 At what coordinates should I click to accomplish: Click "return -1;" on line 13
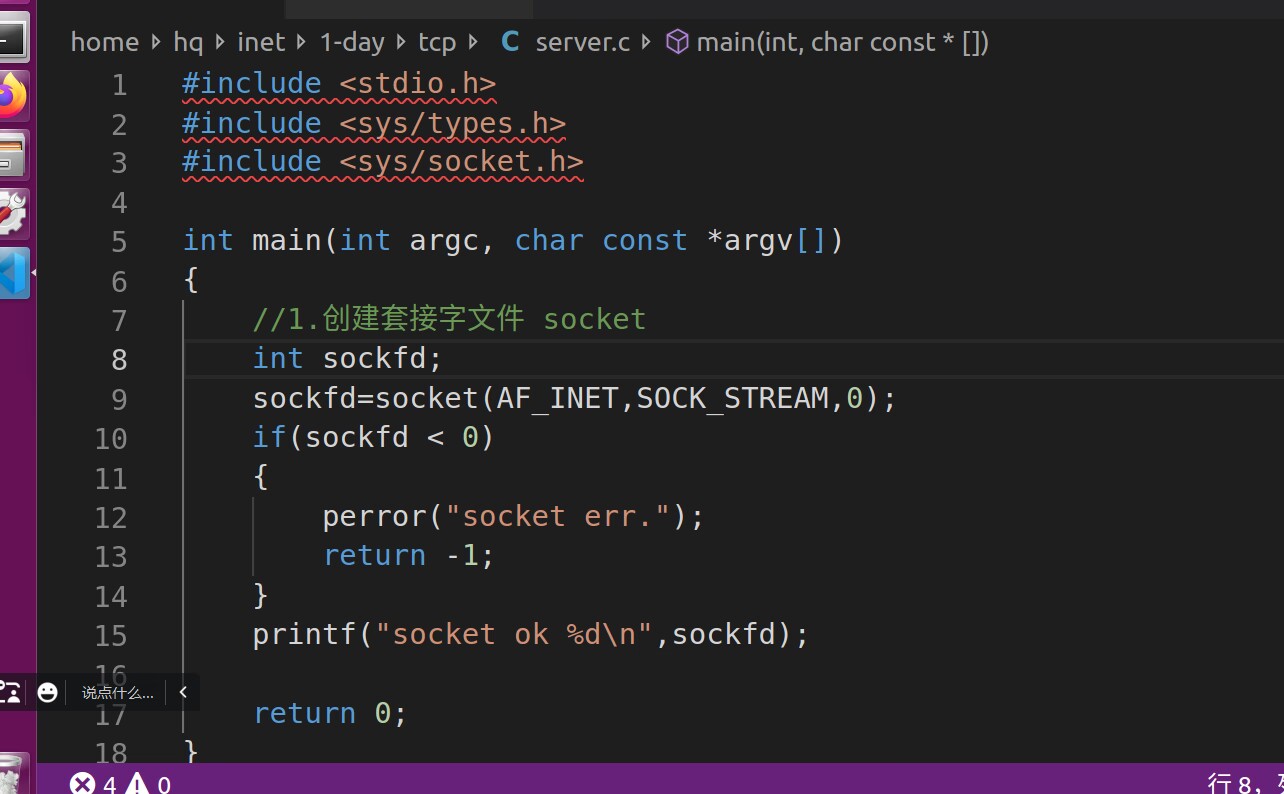409,555
